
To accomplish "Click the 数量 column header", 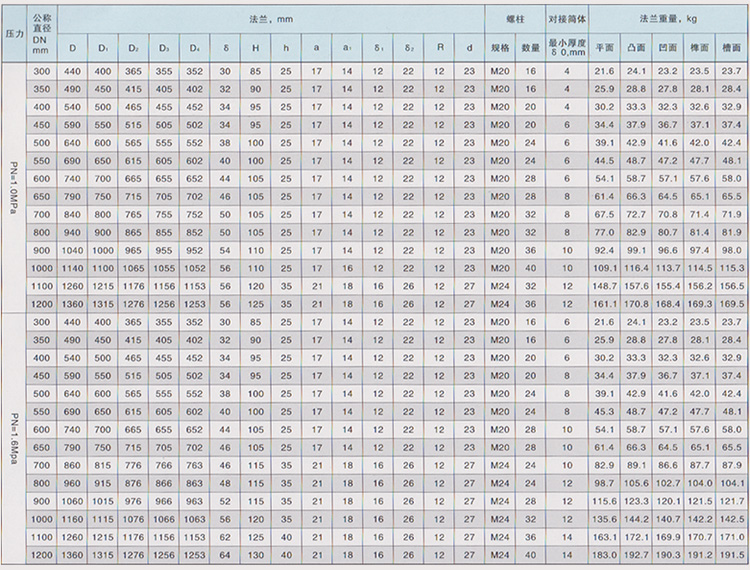I will [530, 47].
